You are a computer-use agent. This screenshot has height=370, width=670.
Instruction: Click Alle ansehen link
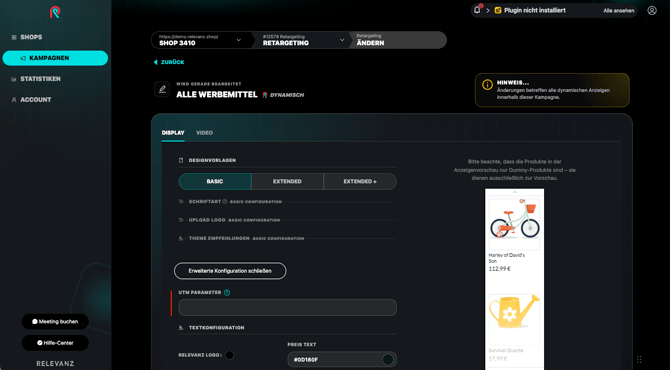(x=619, y=11)
